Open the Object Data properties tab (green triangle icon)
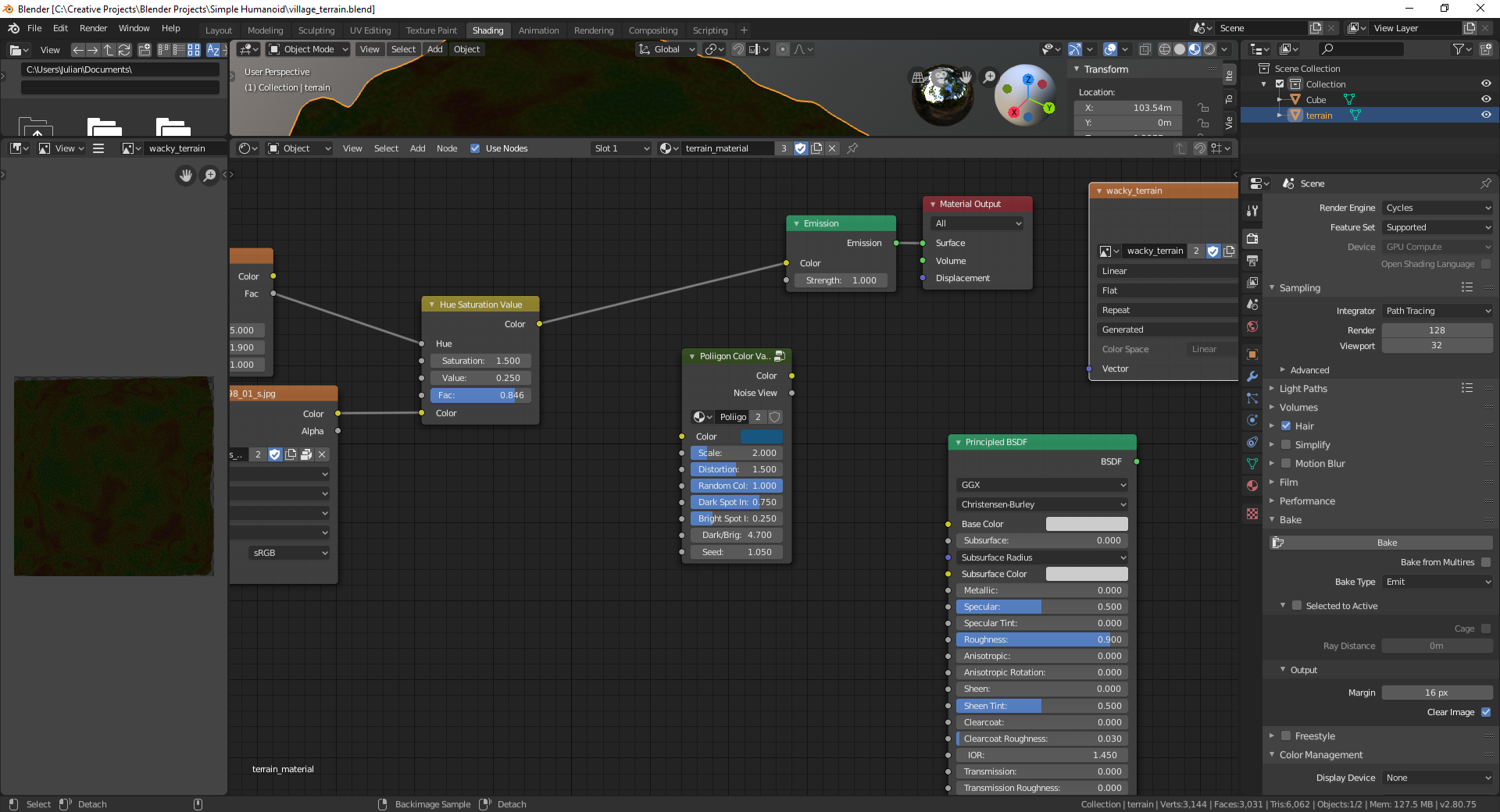1500x812 pixels. [x=1252, y=464]
